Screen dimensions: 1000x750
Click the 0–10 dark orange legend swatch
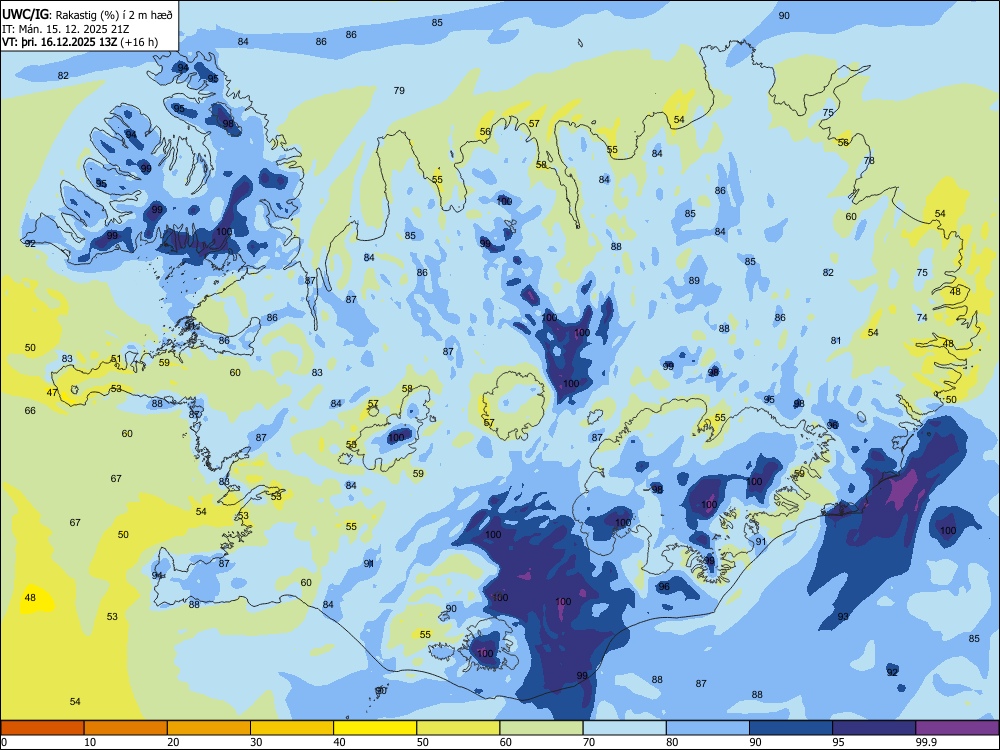pyautogui.click(x=42, y=728)
